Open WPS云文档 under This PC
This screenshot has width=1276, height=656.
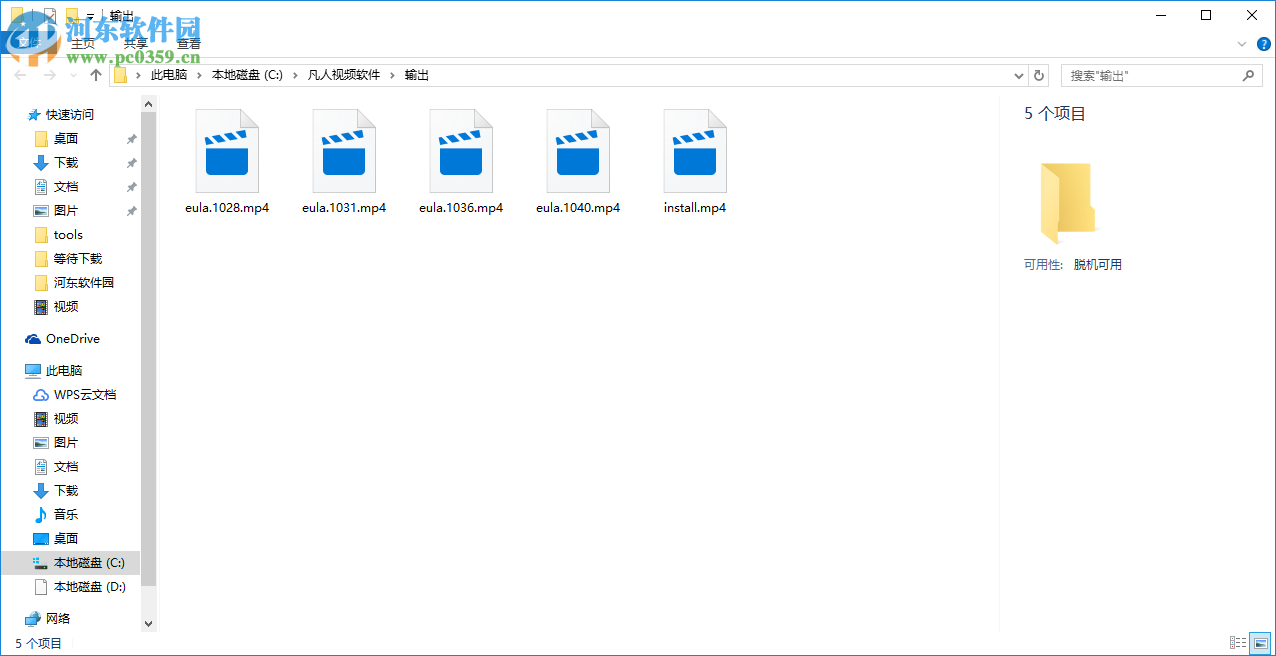[x=85, y=395]
